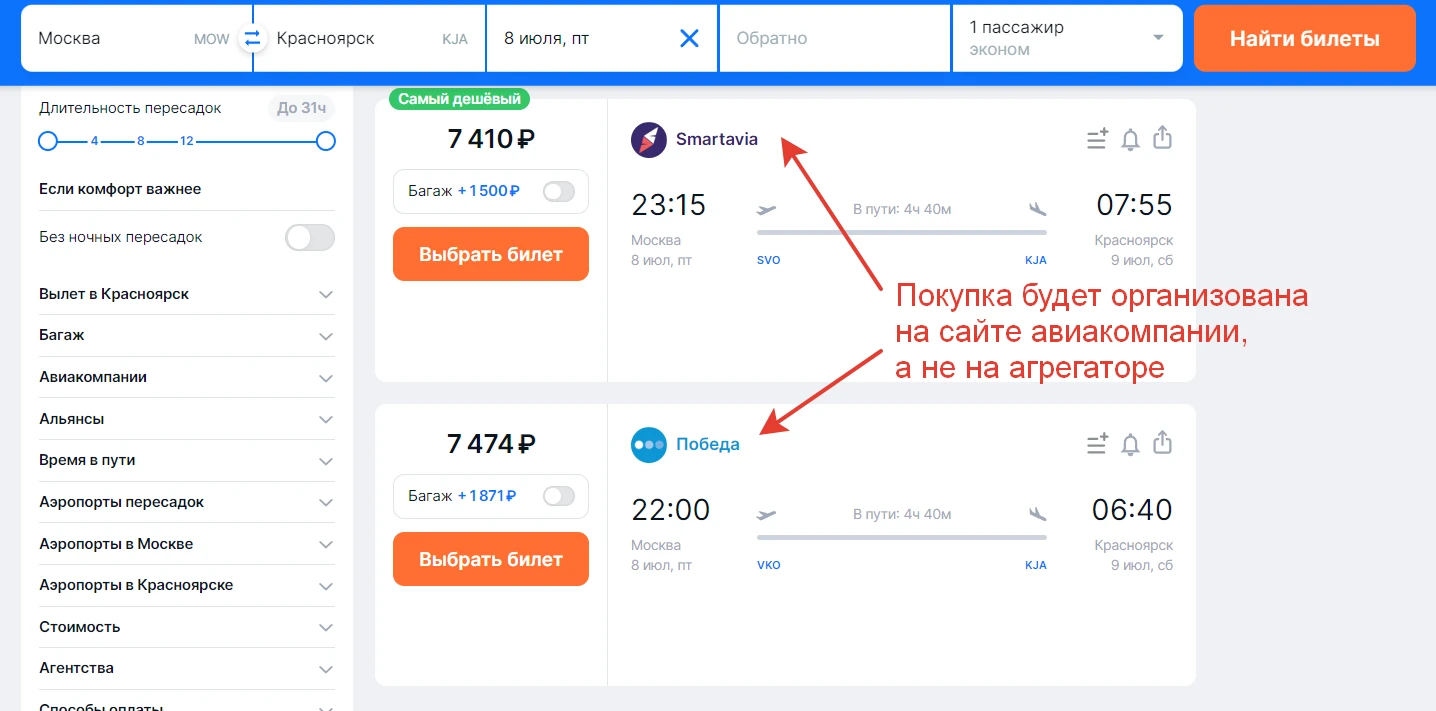Viewport: 1436px width, 711px height.
Task: Clear the departure date 8 июля
Action: click(x=689, y=39)
